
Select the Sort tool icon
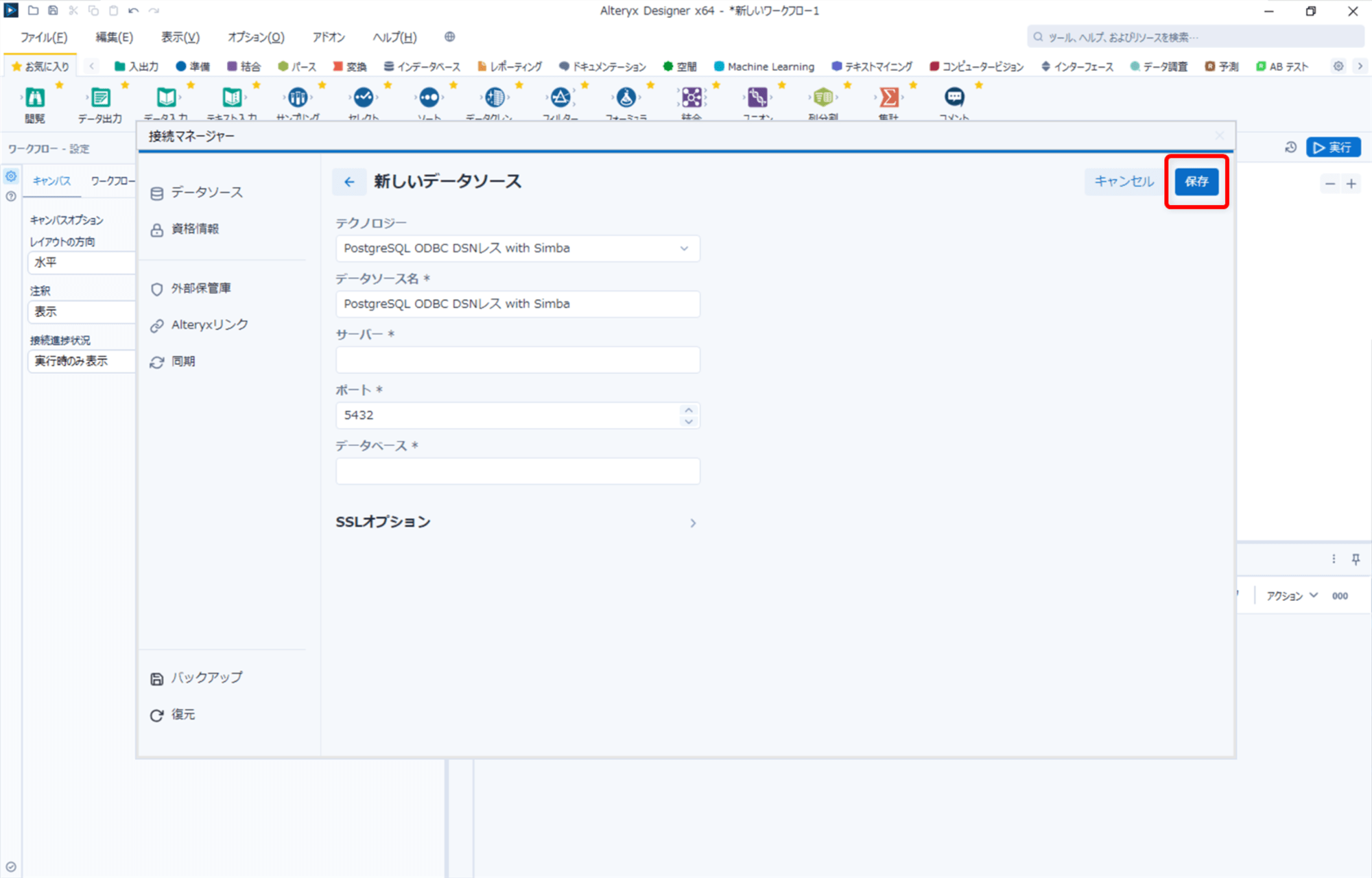[x=429, y=97]
